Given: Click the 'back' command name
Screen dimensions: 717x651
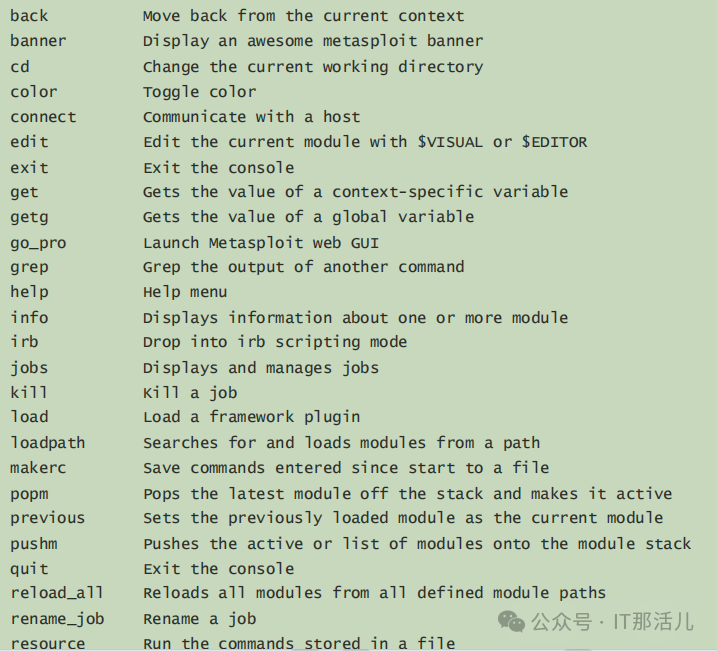Looking at the screenshot, I should [29, 16].
